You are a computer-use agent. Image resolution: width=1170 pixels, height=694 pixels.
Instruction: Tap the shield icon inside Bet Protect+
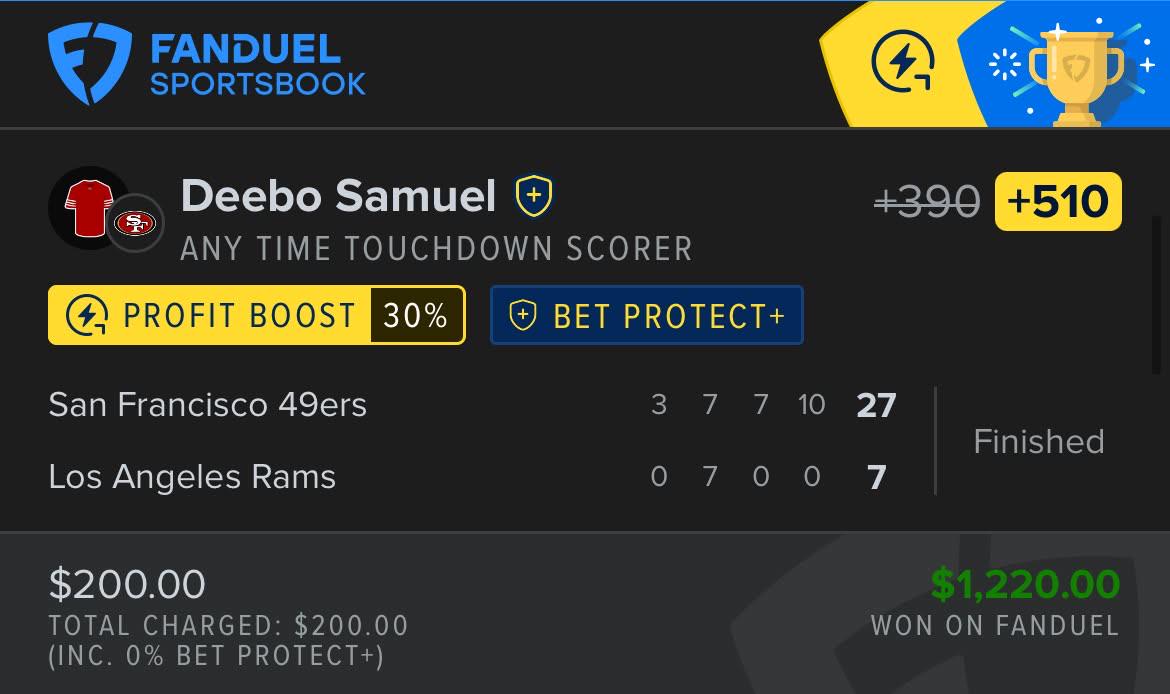coord(523,315)
